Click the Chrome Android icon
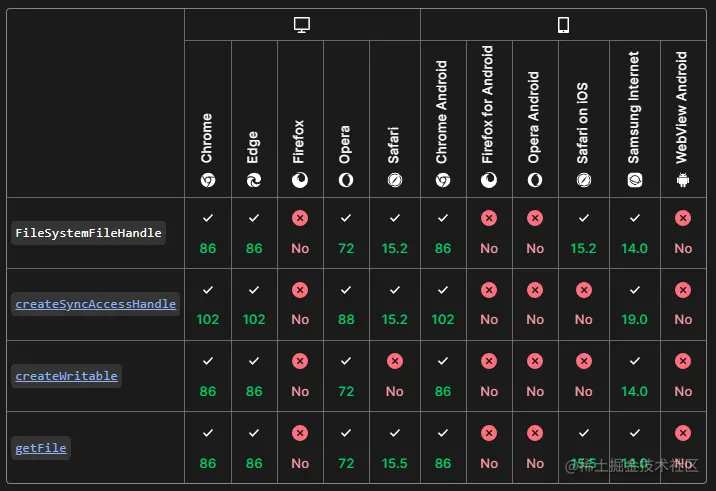This screenshot has width=716, height=491. [x=442, y=180]
